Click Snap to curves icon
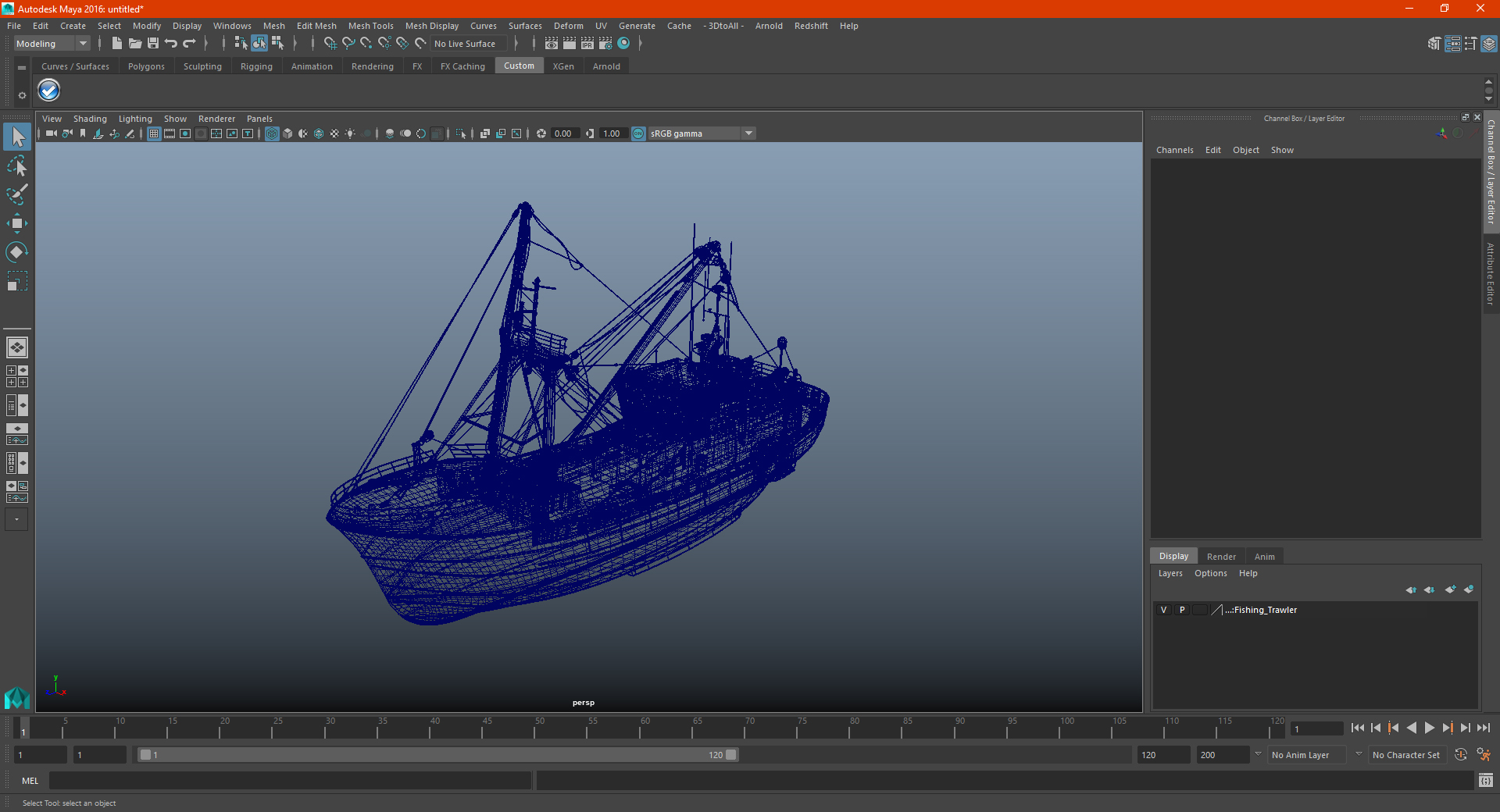 (x=348, y=44)
